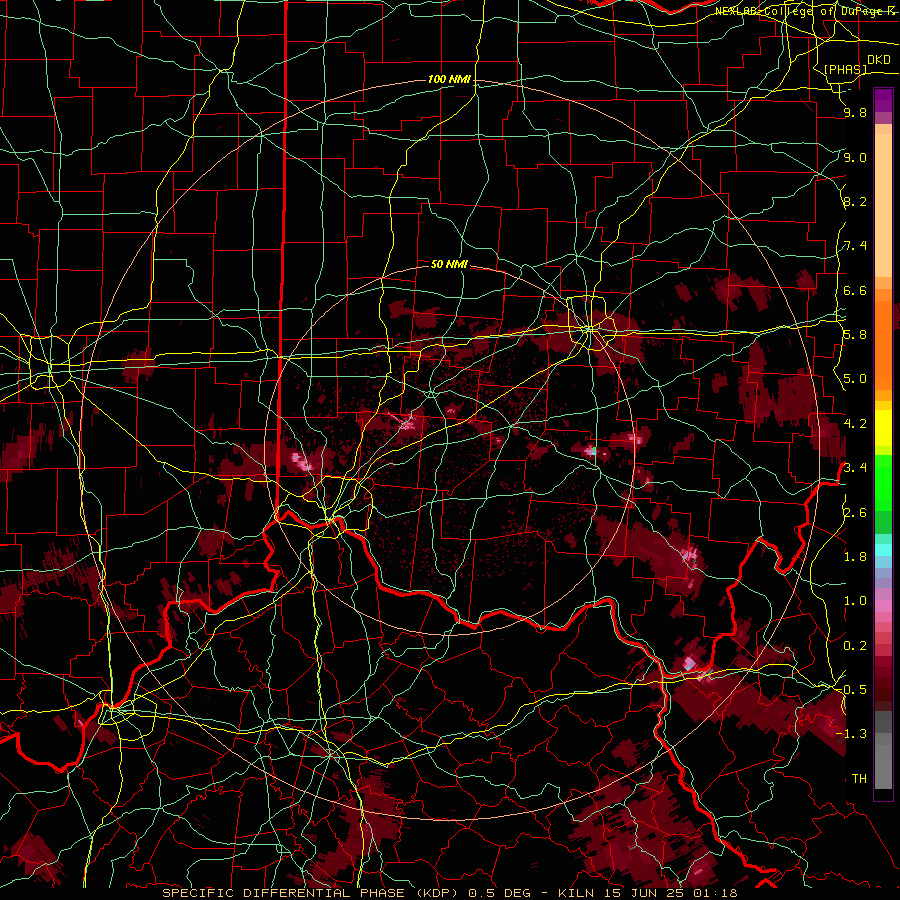The height and width of the screenshot is (900, 900).
Task: Click the KILN 15 JUN 25 01:18 timestamp
Action: click(x=647, y=893)
